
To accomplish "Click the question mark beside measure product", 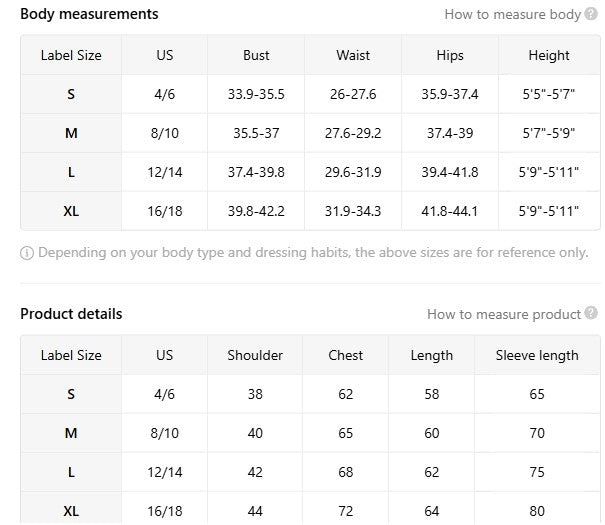I will point(591,313).
